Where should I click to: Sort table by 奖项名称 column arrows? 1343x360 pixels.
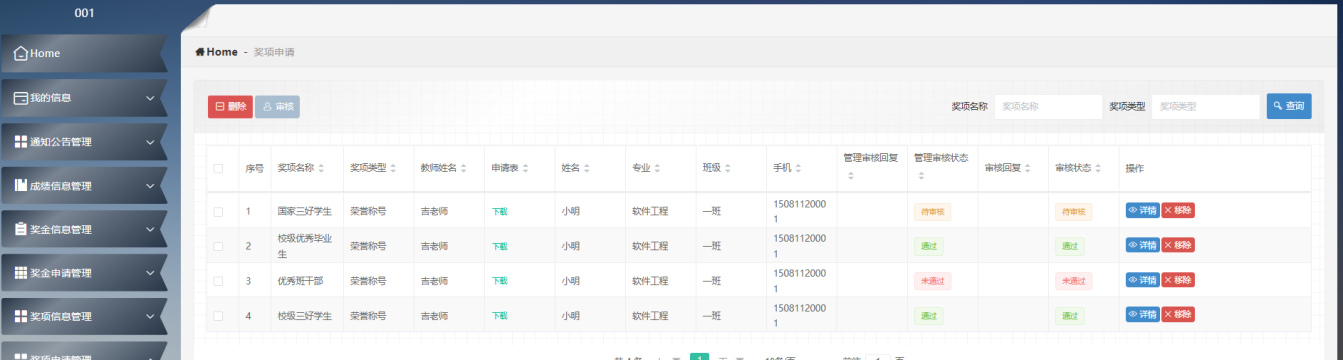pyautogui.click(x=321, y=168)
